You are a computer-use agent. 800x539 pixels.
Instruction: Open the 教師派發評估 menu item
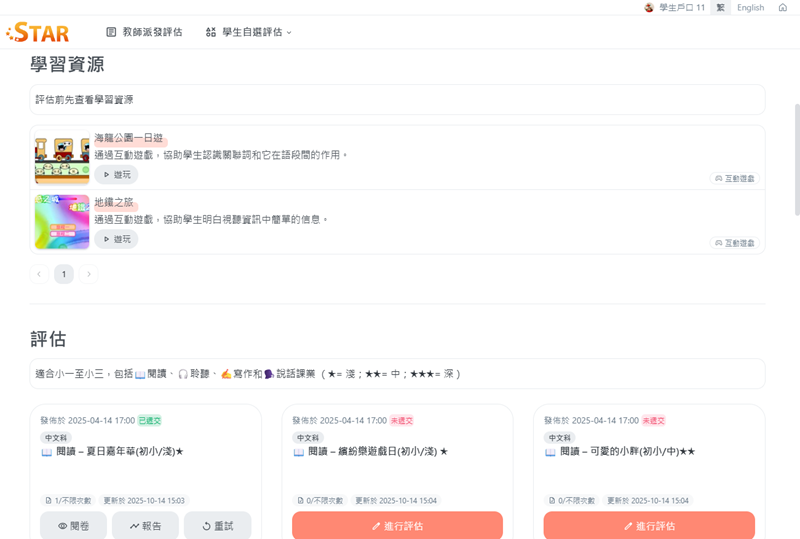click(x=144, y=33)
